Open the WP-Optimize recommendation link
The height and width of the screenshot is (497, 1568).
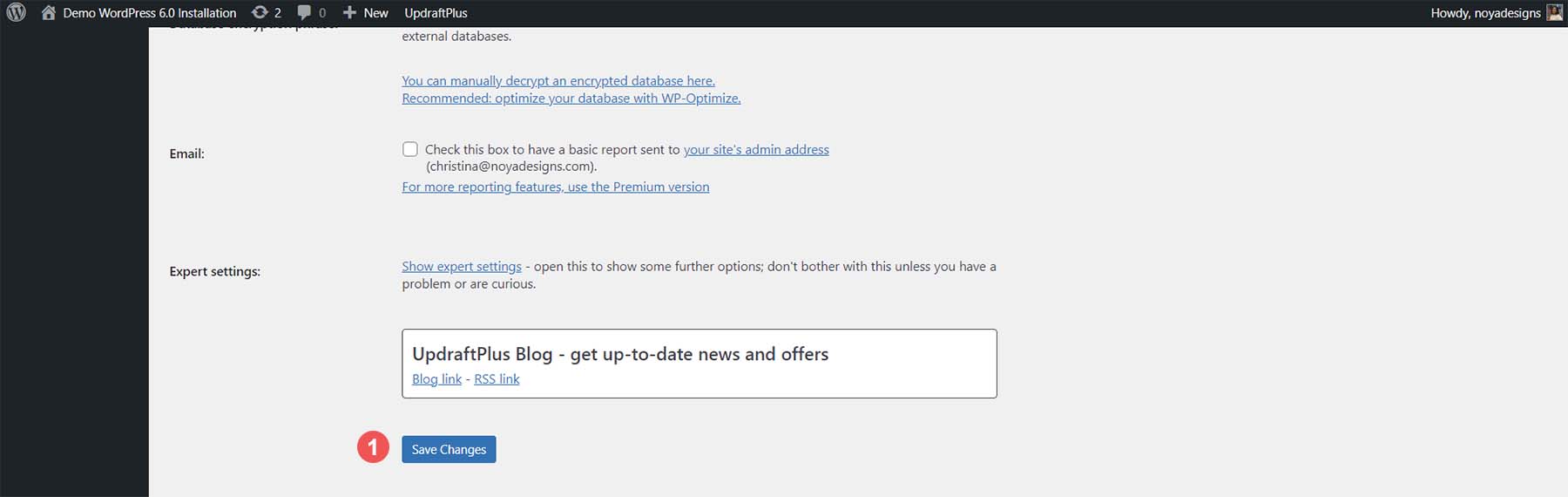coord(571,99)
